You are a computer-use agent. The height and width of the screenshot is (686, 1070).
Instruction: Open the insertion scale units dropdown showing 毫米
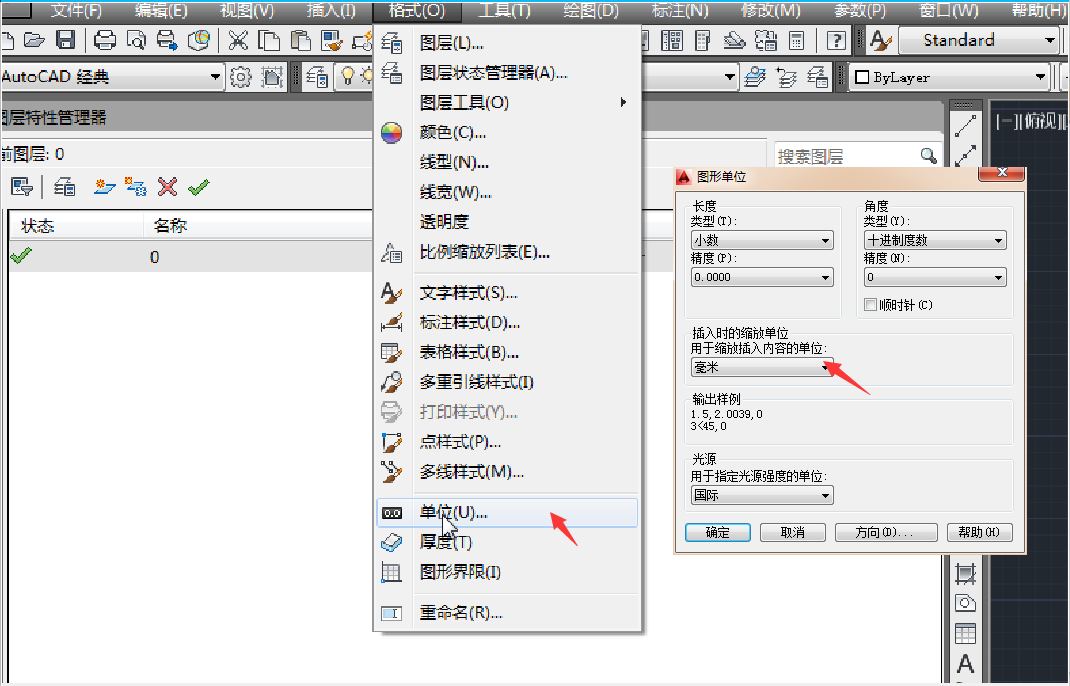click(x=762, y=367)
